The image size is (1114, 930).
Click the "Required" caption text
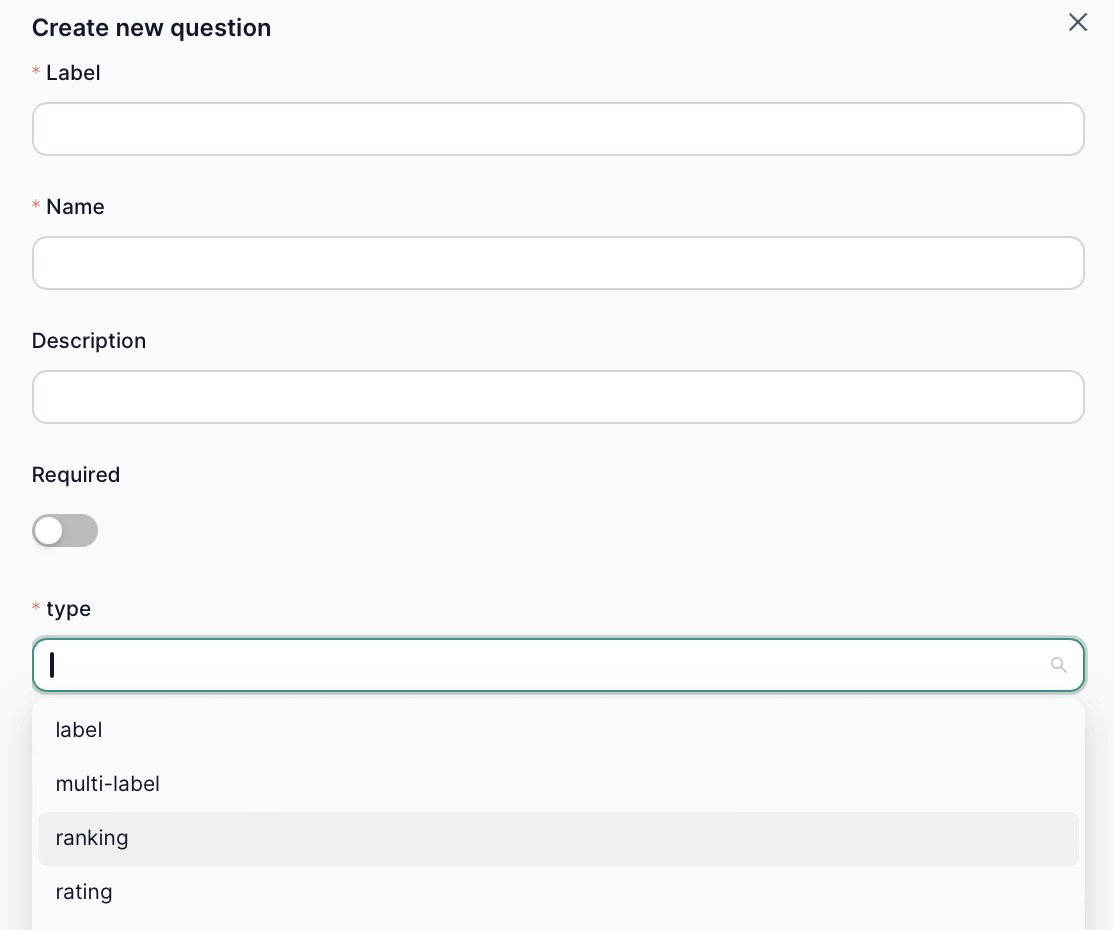pyautogui.click(x=76, y=475)
